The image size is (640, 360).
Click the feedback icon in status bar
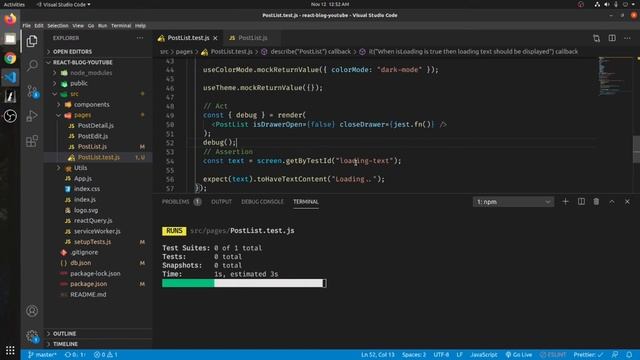(615, 355)
